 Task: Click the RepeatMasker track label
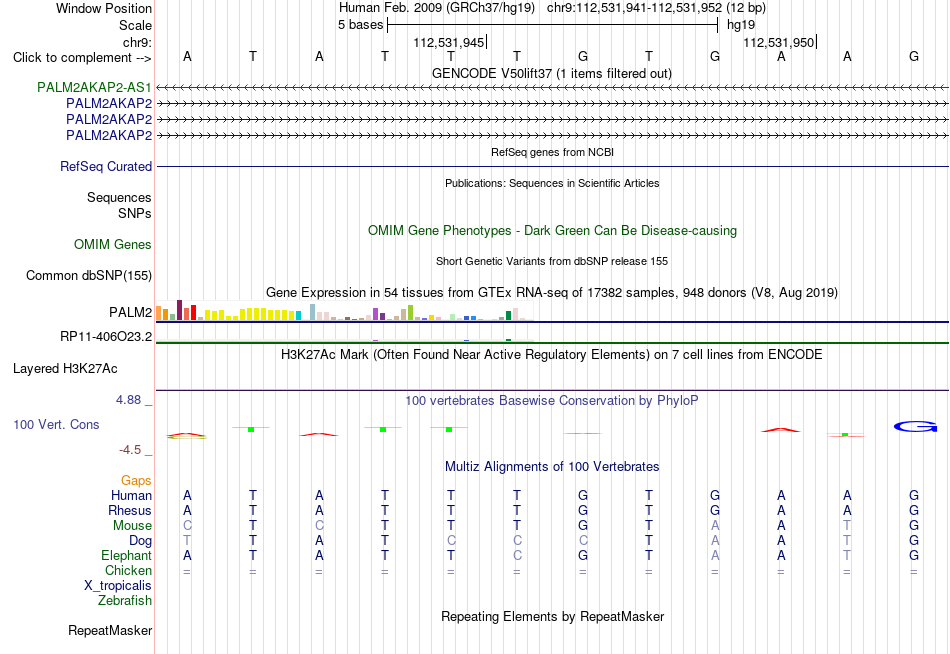[110, 630]
